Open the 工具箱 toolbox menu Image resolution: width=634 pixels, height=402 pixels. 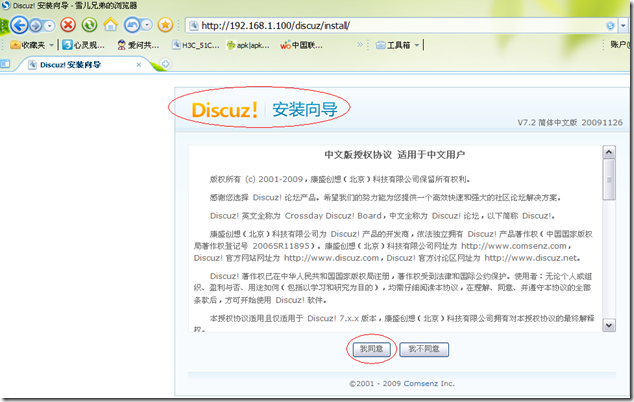coord(393,45)
